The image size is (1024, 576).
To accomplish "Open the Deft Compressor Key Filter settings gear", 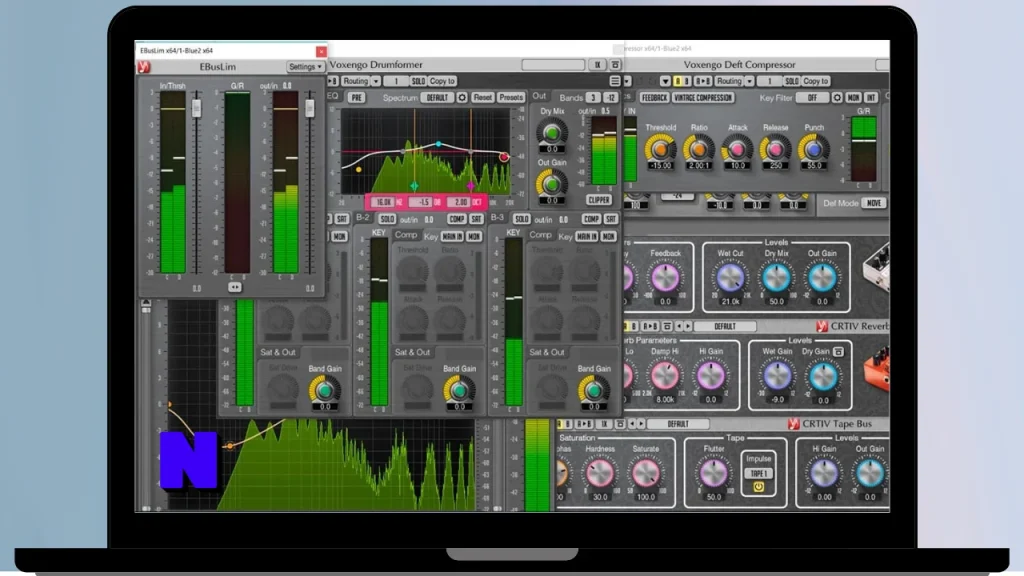I will 837,97.
